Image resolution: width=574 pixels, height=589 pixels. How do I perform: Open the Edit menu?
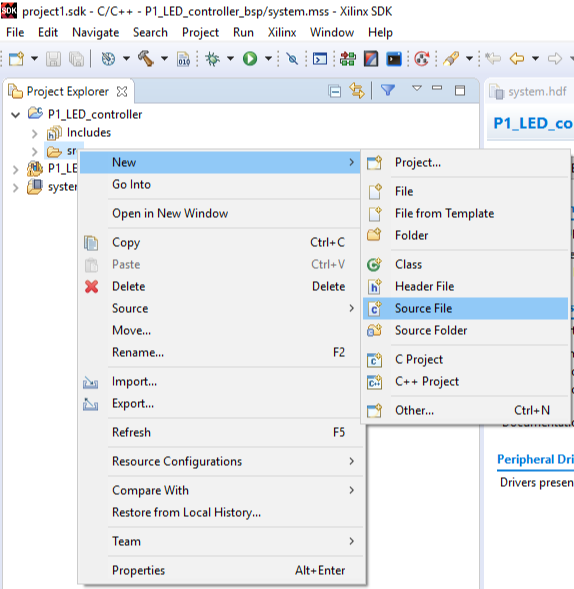pyautogui.click(x=48, y=33)
